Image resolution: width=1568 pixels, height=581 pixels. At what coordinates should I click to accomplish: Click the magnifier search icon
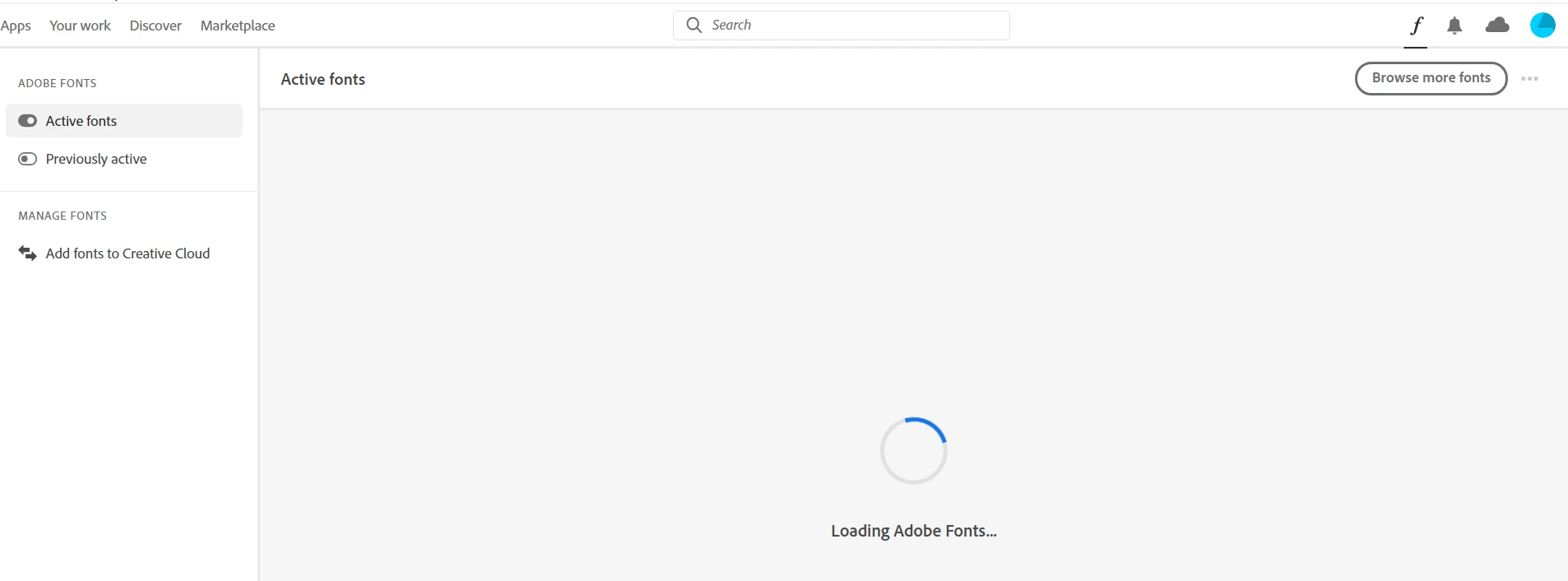click(x=694, y=25)
